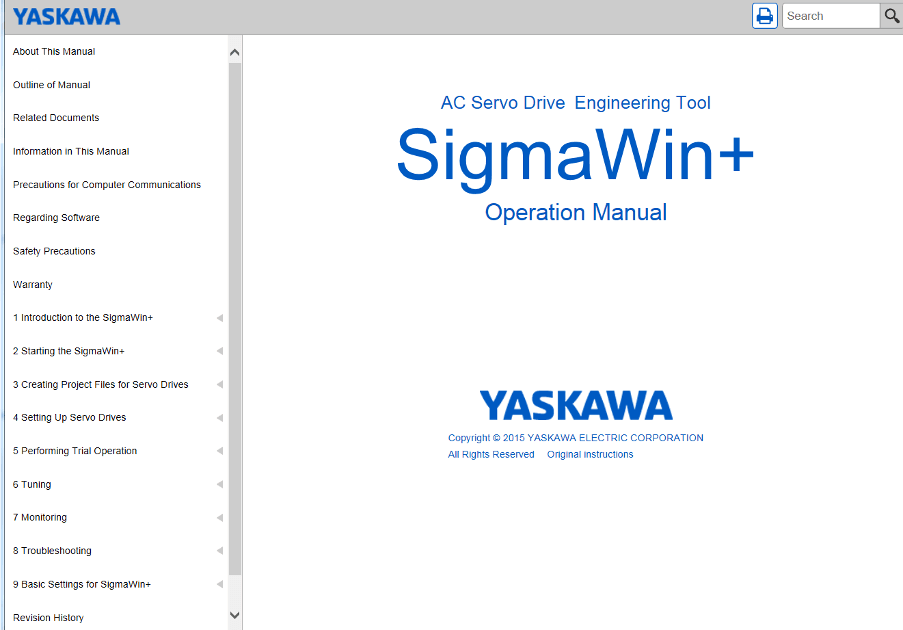903x630 pixels.
Task: Click the Original instructions text on cover
Action: (590, 455)
